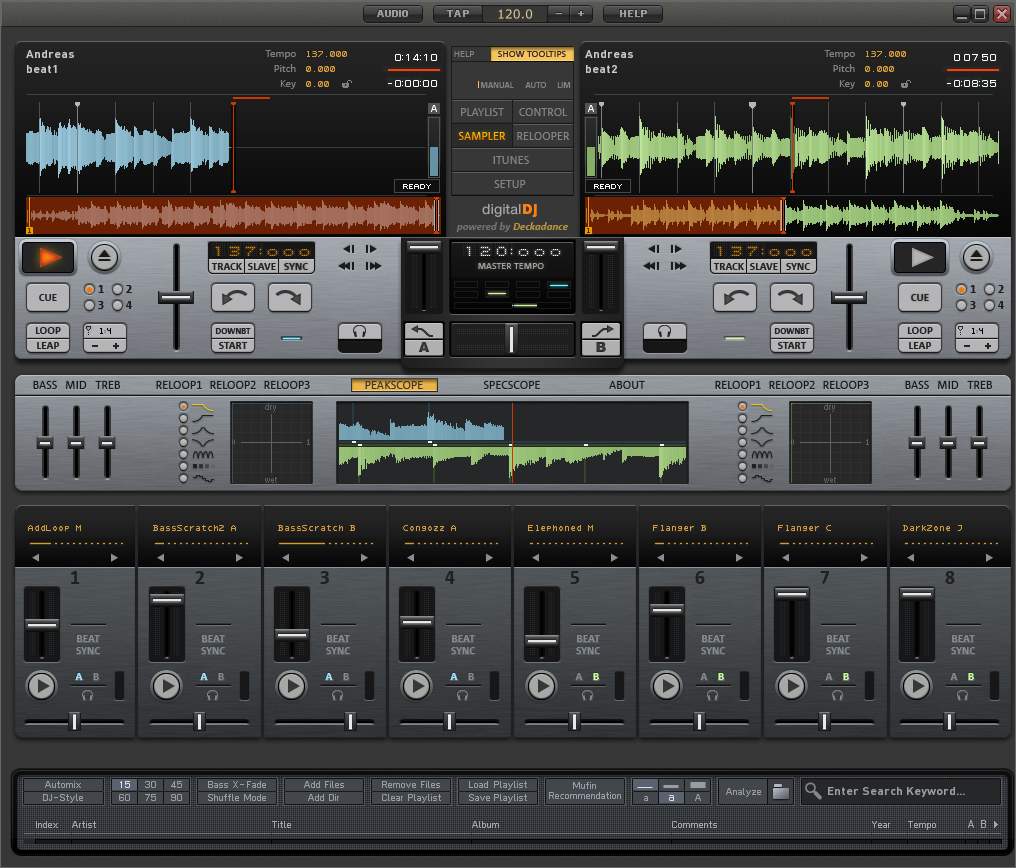Select next sample in the AddLoop slot

[114, 558]
